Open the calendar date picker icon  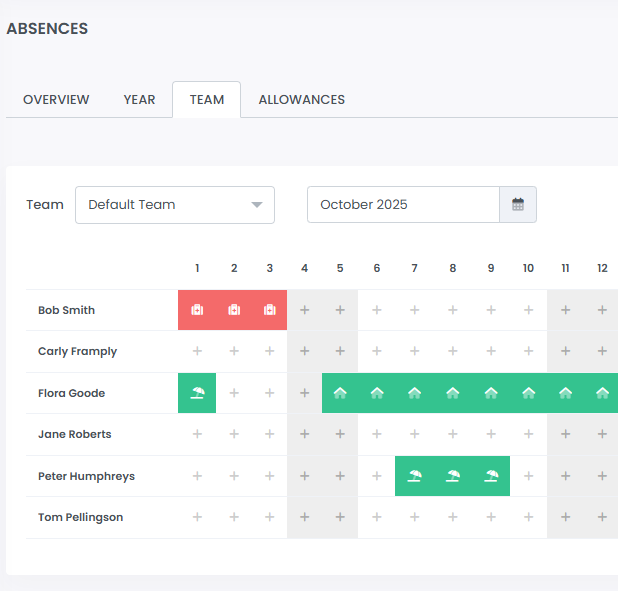518,204
